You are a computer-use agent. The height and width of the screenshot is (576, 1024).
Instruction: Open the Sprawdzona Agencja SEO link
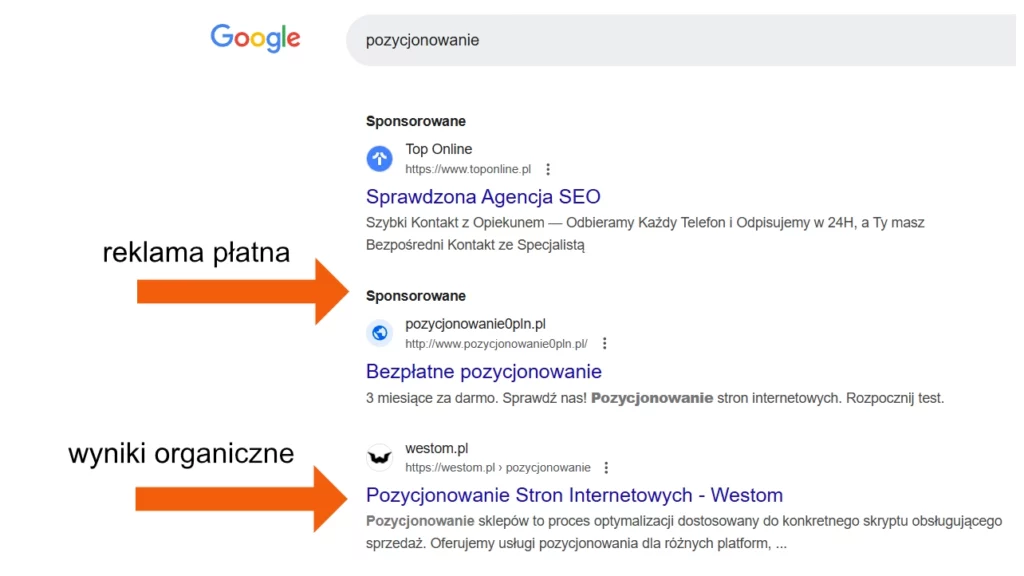tap(483, 196)
